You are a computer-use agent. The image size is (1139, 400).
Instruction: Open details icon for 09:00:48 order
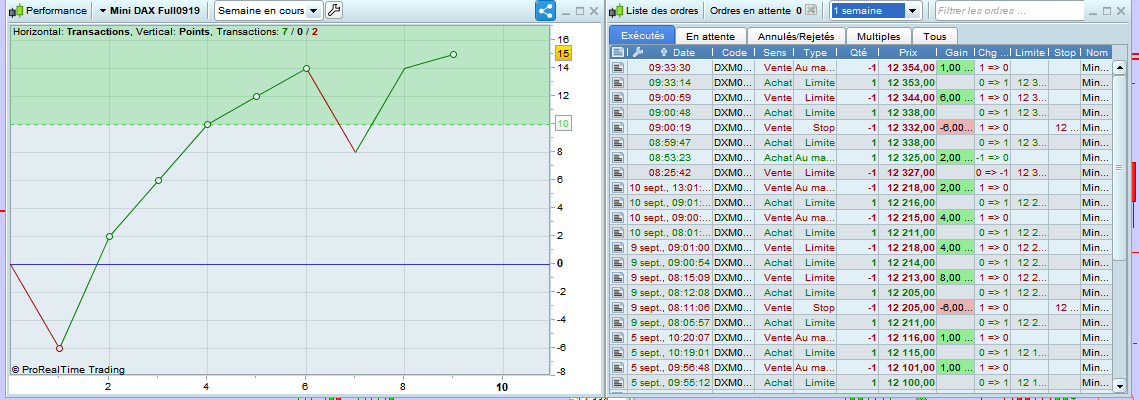(618, 113)
